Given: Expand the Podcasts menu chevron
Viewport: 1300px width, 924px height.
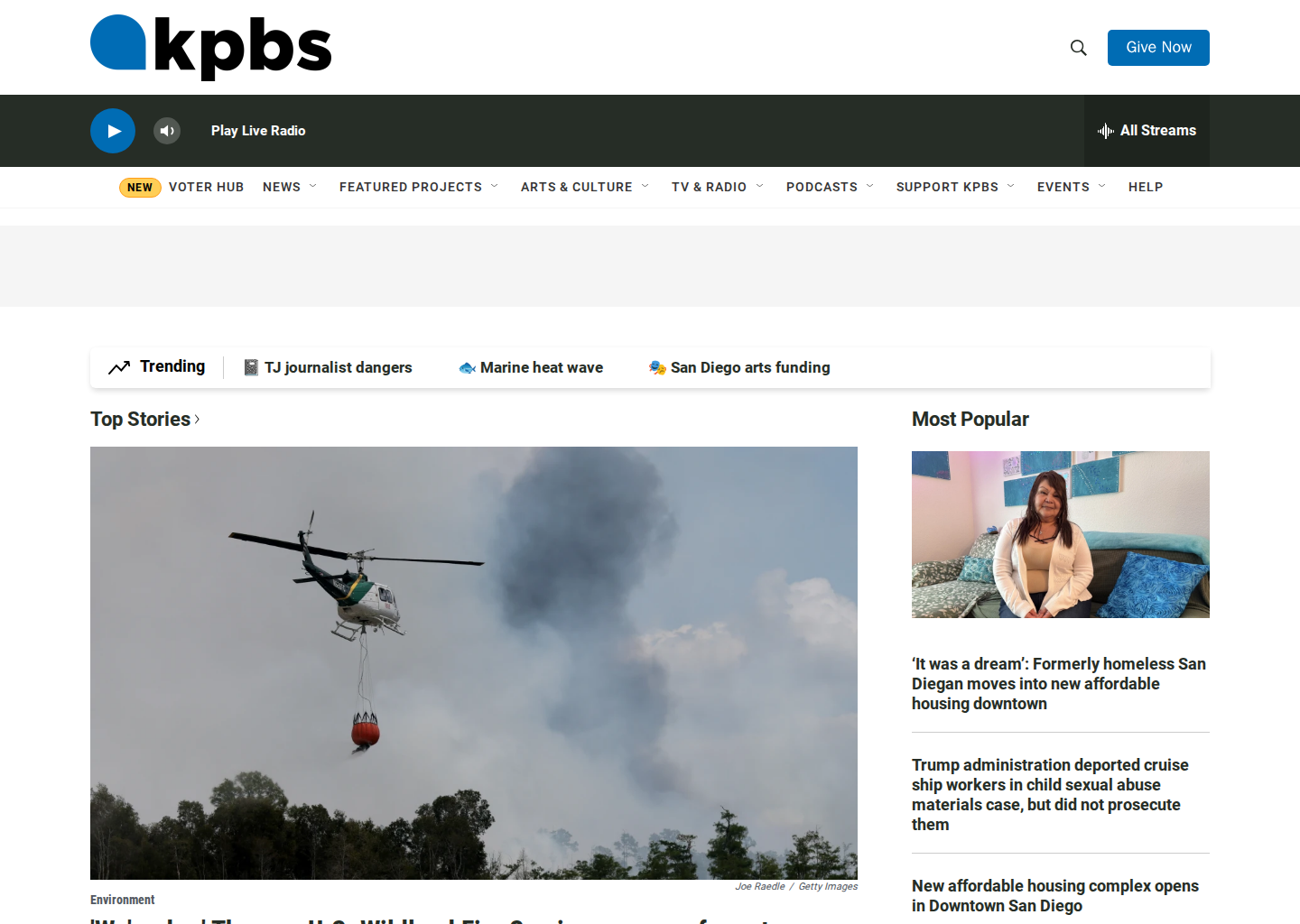Looking at the screenshot, I should [x=870, y=187].
